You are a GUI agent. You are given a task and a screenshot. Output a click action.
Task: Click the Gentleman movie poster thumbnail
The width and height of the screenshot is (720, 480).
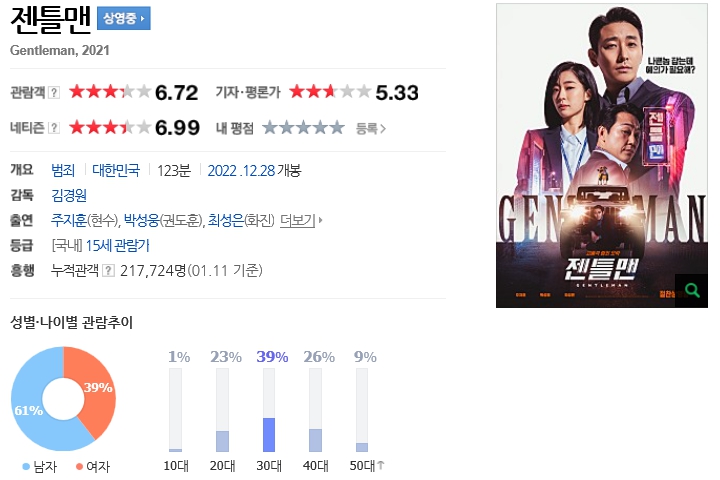coord(602,156)
